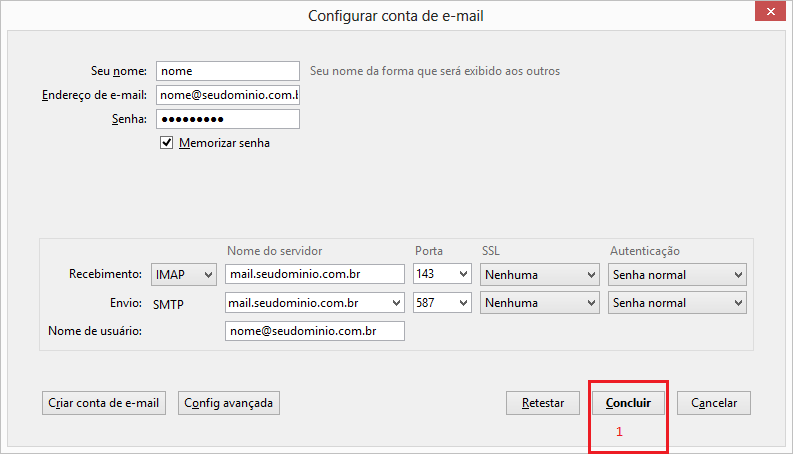Uncheck the 'Memorizar senha' checkbox
This screenshot has height=454, width=793.
tap(167, 143)
